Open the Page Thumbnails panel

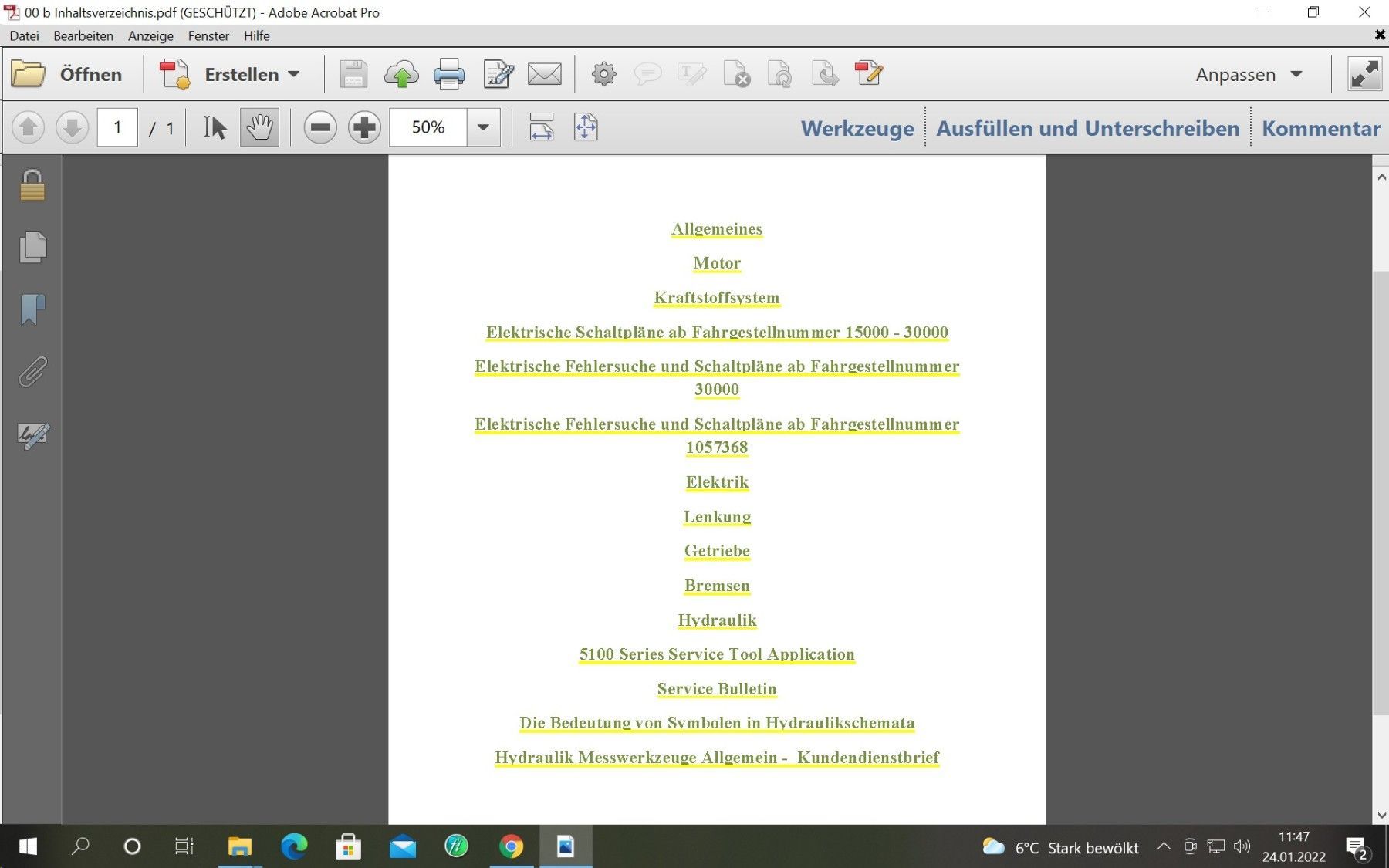coord(32,248)
